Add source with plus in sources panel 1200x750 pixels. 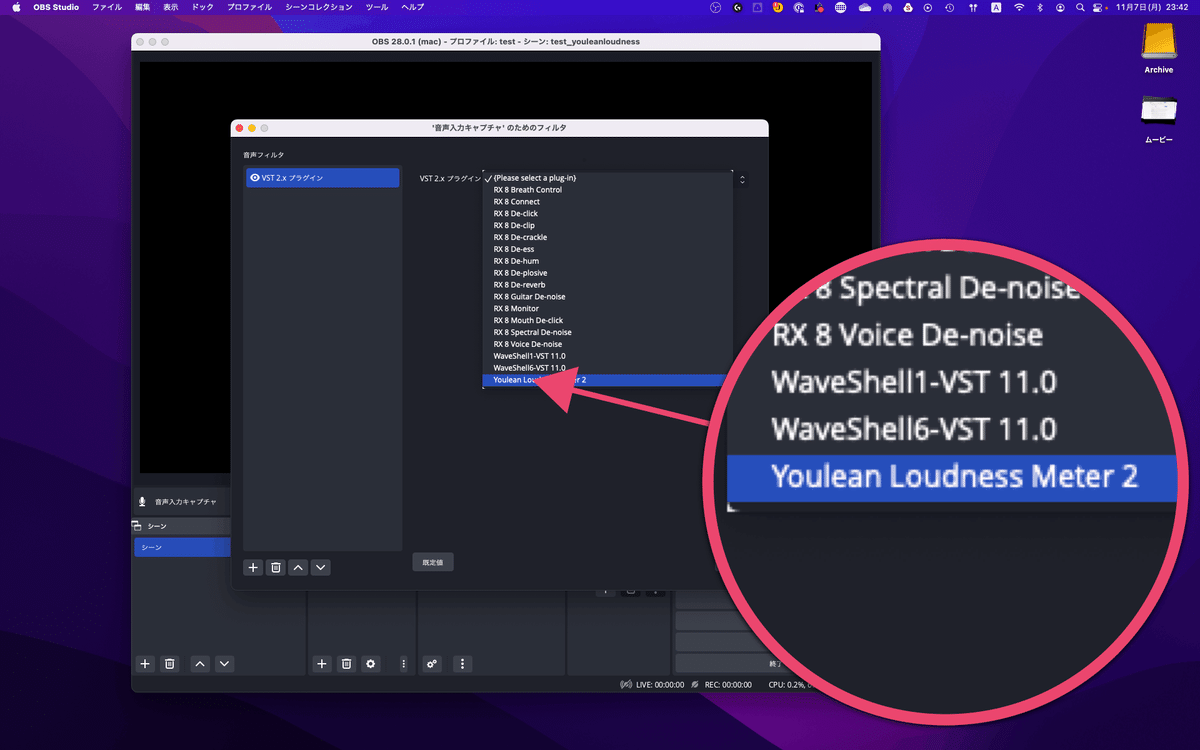[x=322, y=663]
